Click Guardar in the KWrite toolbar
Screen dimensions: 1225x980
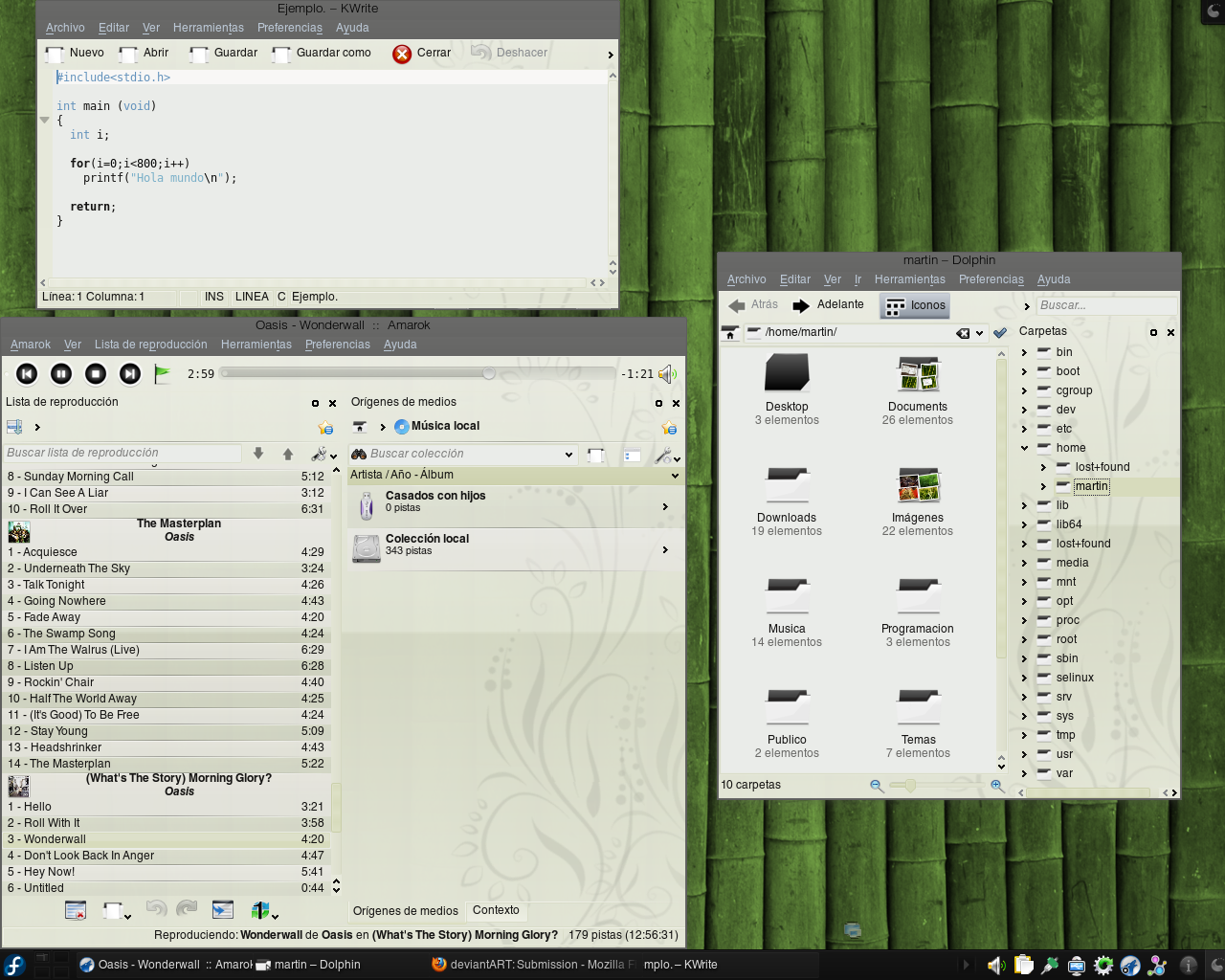(x=223, y=54)
